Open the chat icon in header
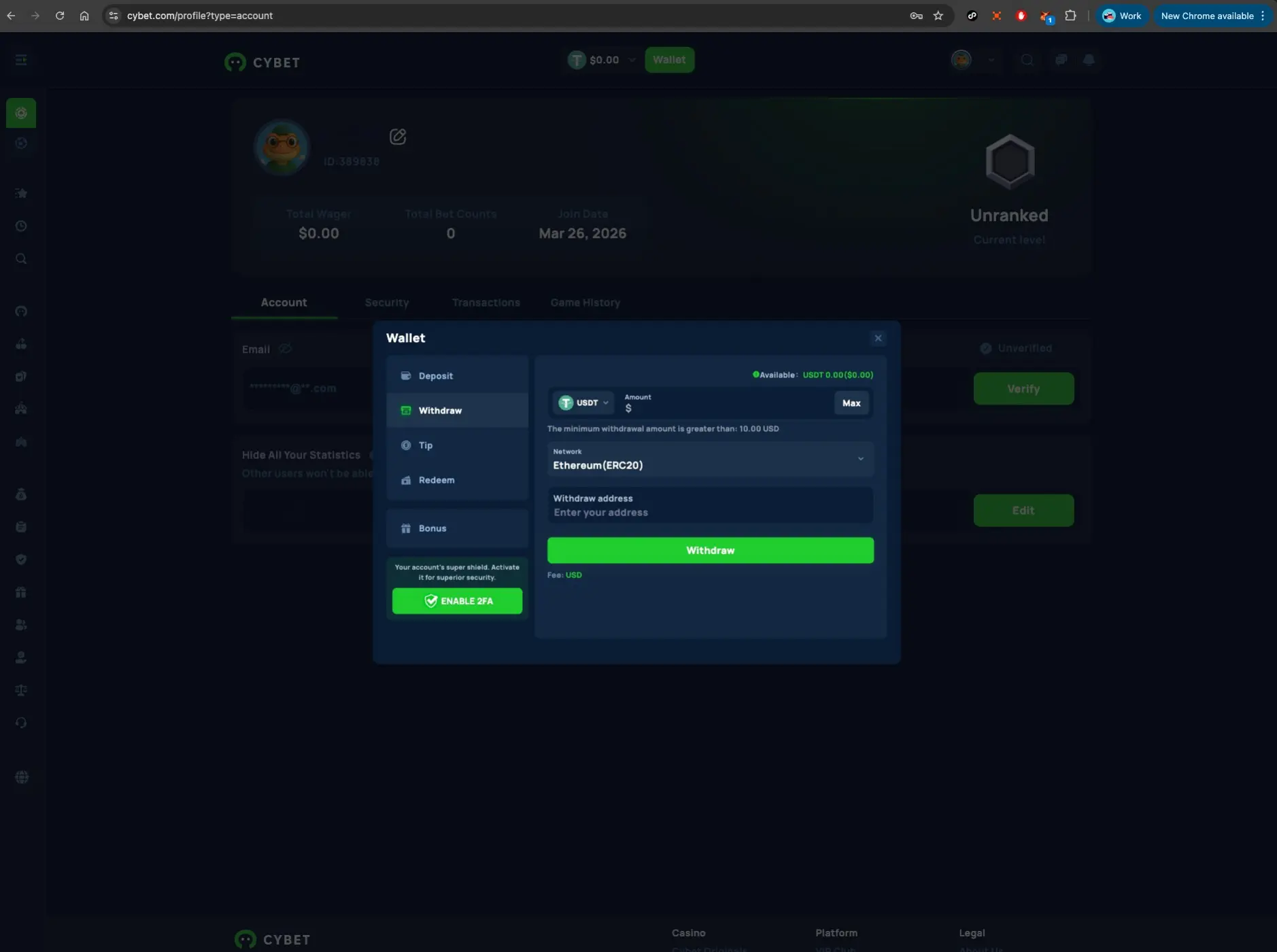Screen dimensions: 1277x952 1061,60
